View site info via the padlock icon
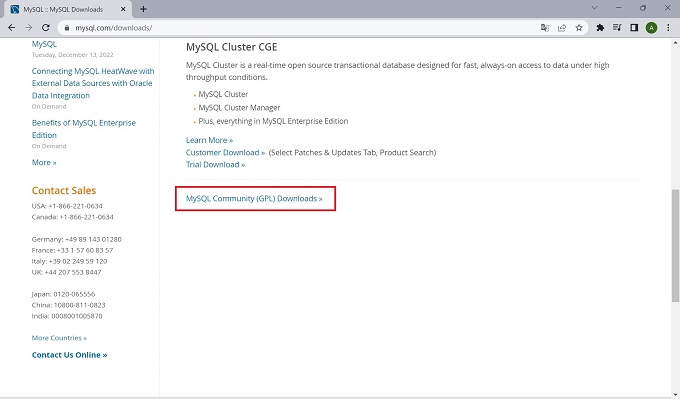Image resolution: width=680 pixels, height=399 pixels. pos(66,28)
